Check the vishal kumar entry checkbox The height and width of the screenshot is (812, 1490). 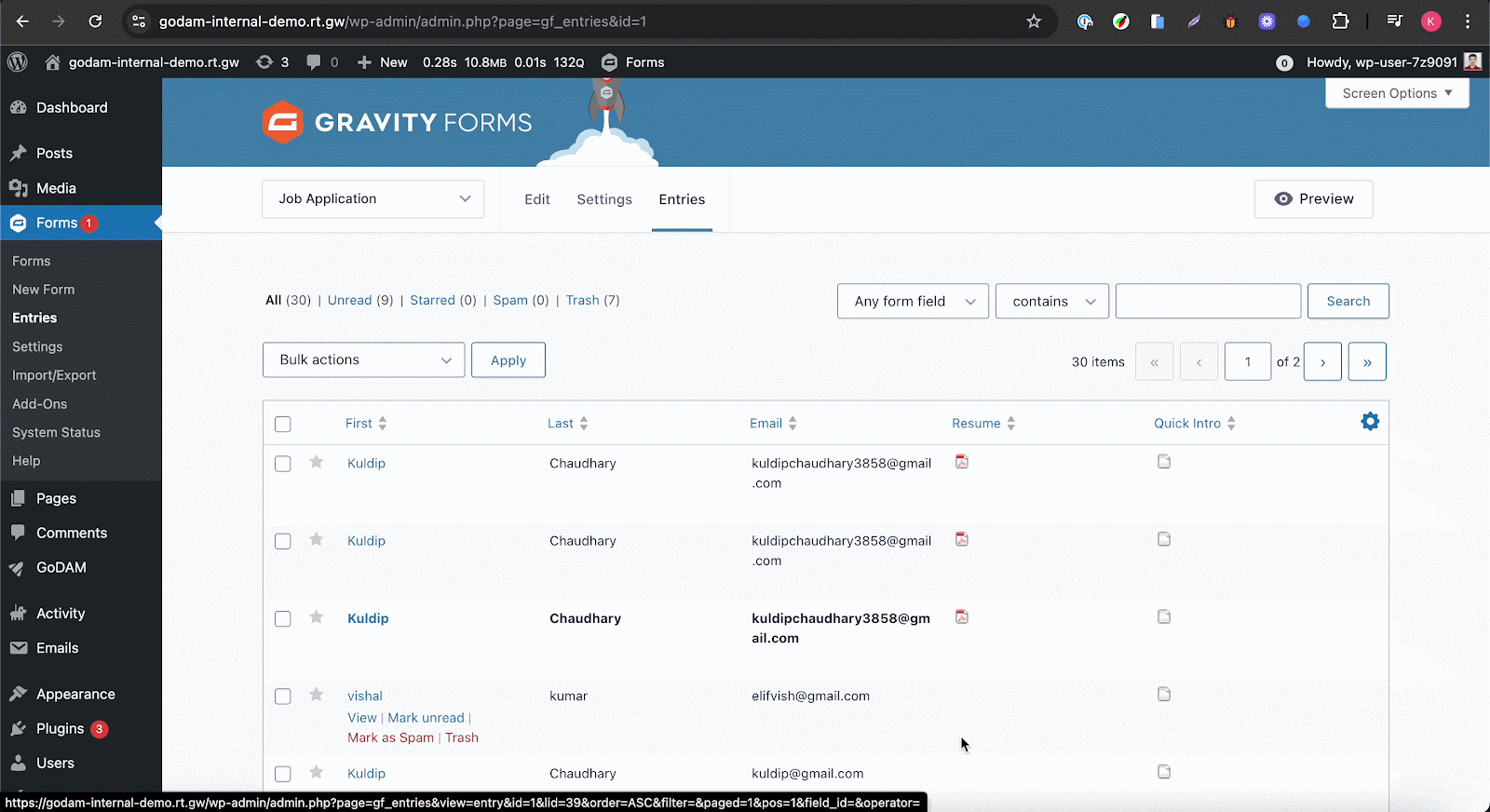point(283,697)
